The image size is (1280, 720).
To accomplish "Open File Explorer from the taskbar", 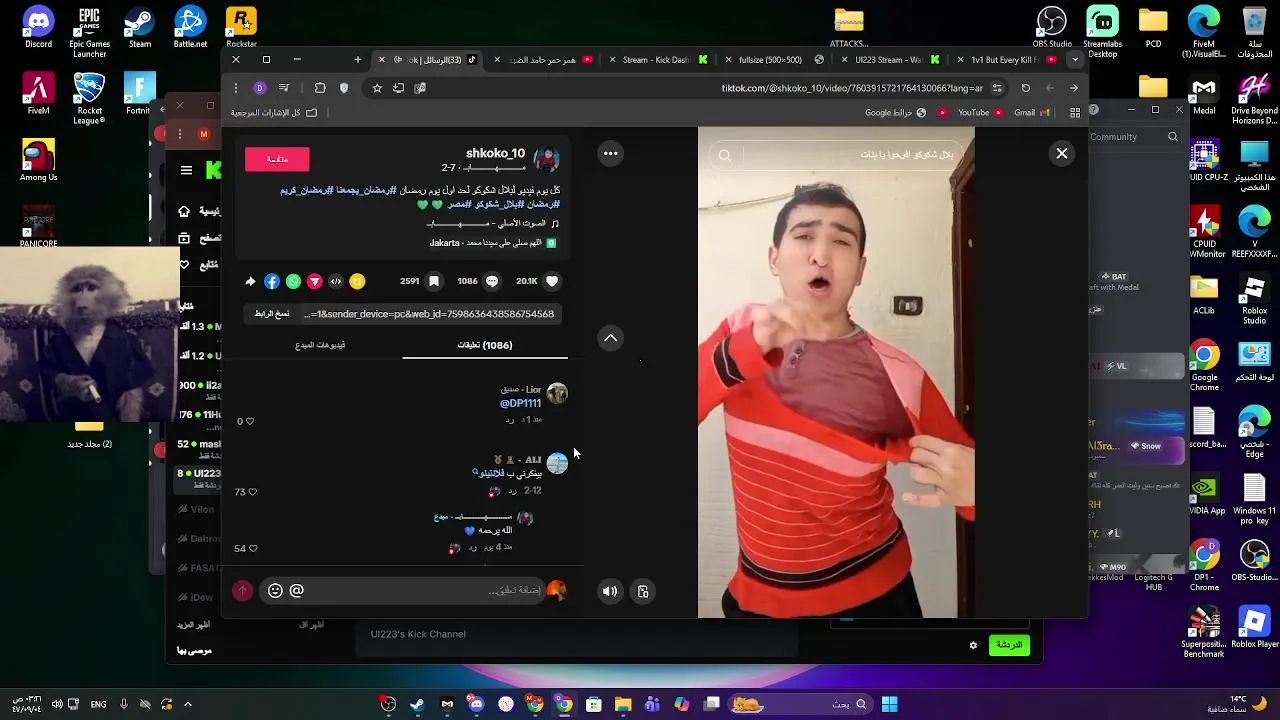I will pos(623,704).
